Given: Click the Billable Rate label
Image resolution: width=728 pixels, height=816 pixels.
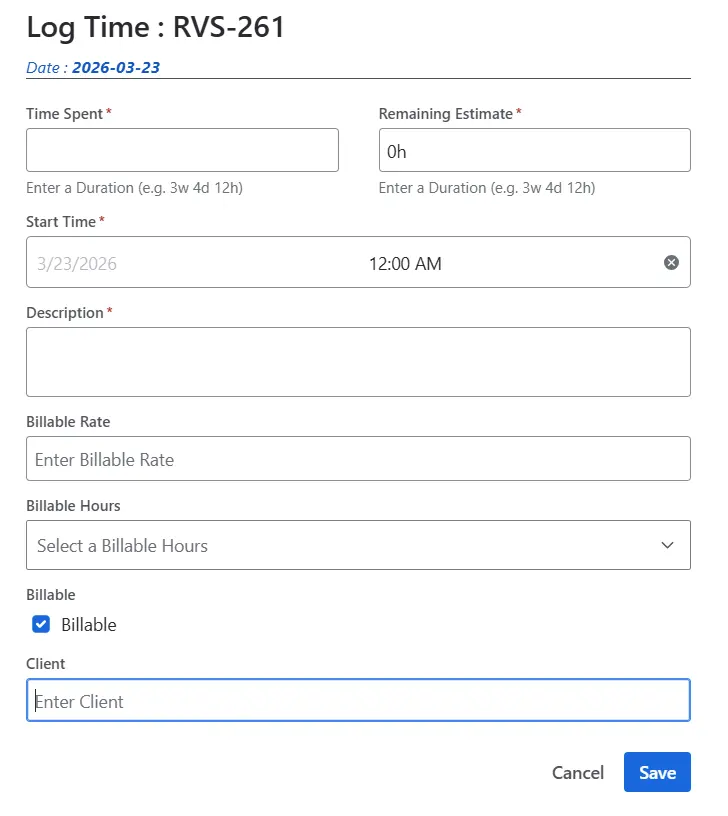Looking at the screenshot, I should pos(68,422).
